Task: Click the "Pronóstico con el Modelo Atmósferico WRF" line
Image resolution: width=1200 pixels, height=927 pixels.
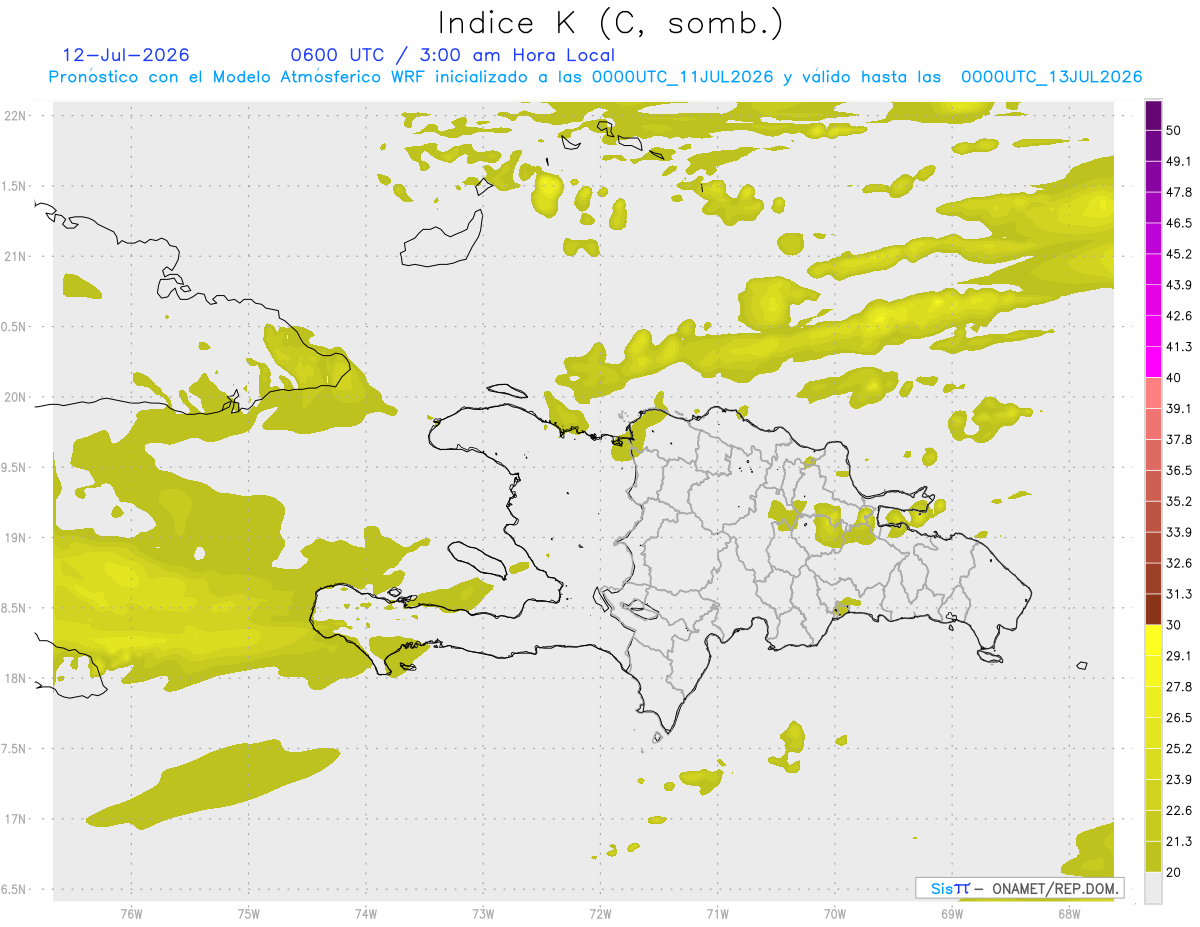Action: click(x=596, y=77)
